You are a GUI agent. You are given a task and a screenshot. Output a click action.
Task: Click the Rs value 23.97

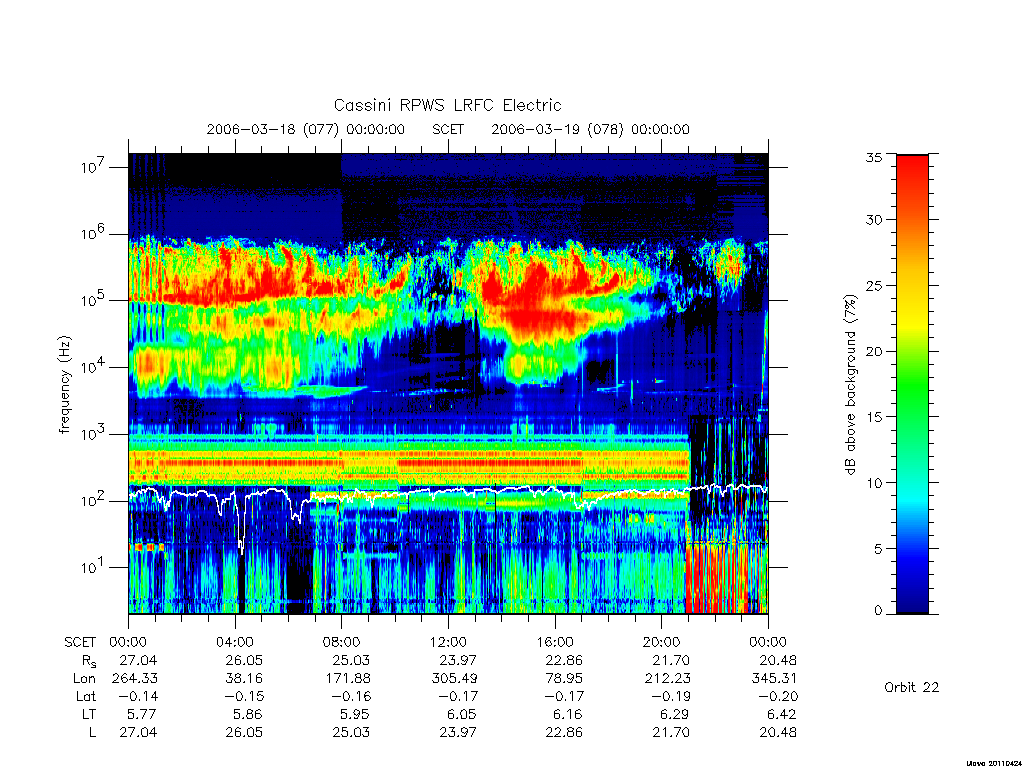click(x=458, y=660)
